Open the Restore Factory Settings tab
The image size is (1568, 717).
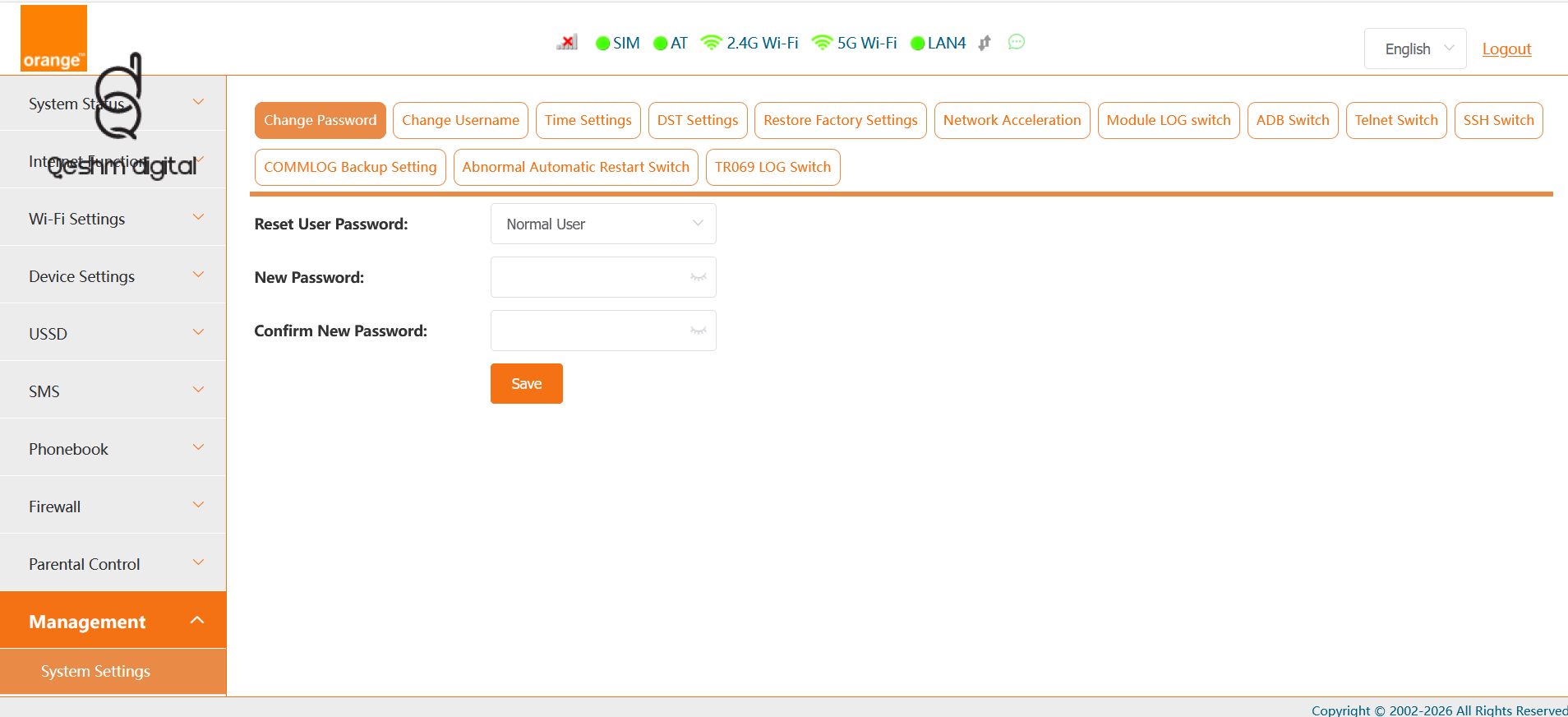[841, 120]
